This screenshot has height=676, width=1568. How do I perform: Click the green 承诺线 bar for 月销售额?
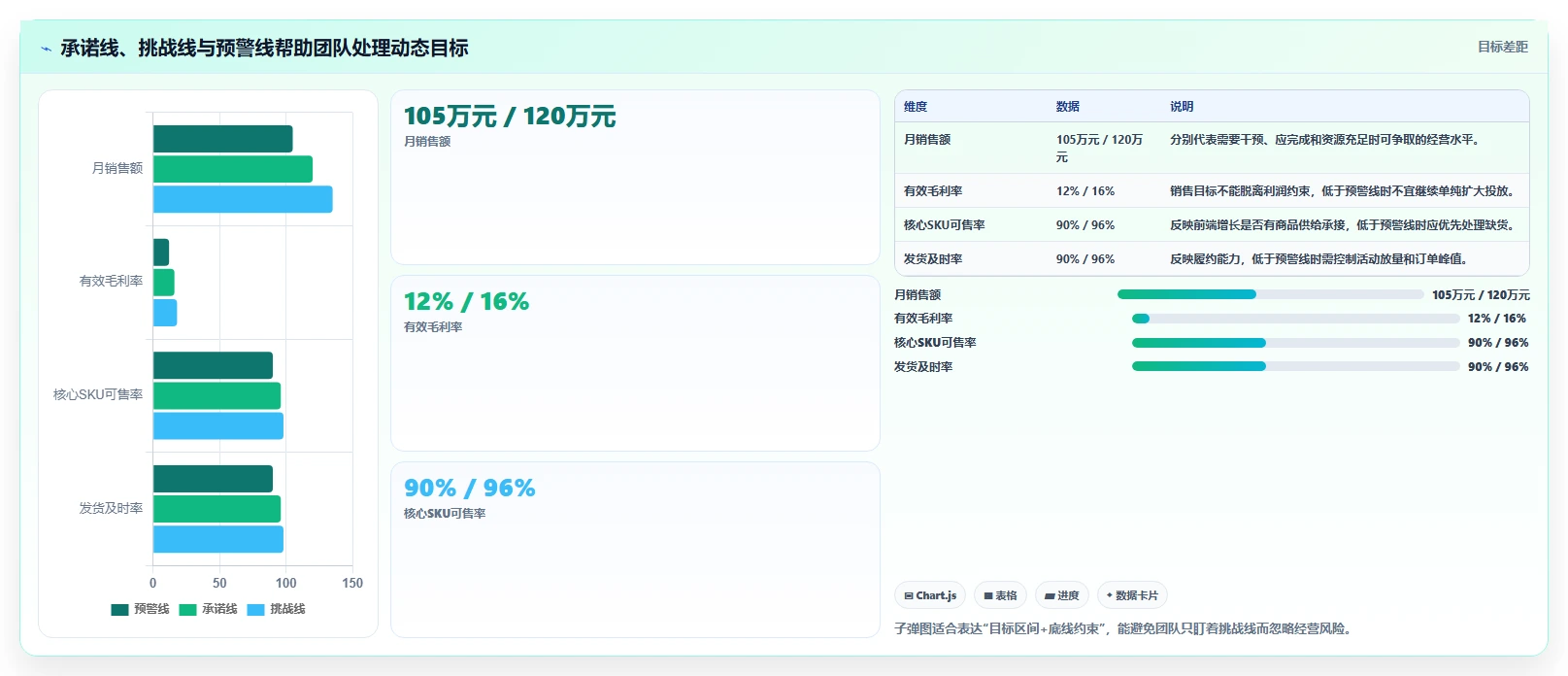(233, 169)
